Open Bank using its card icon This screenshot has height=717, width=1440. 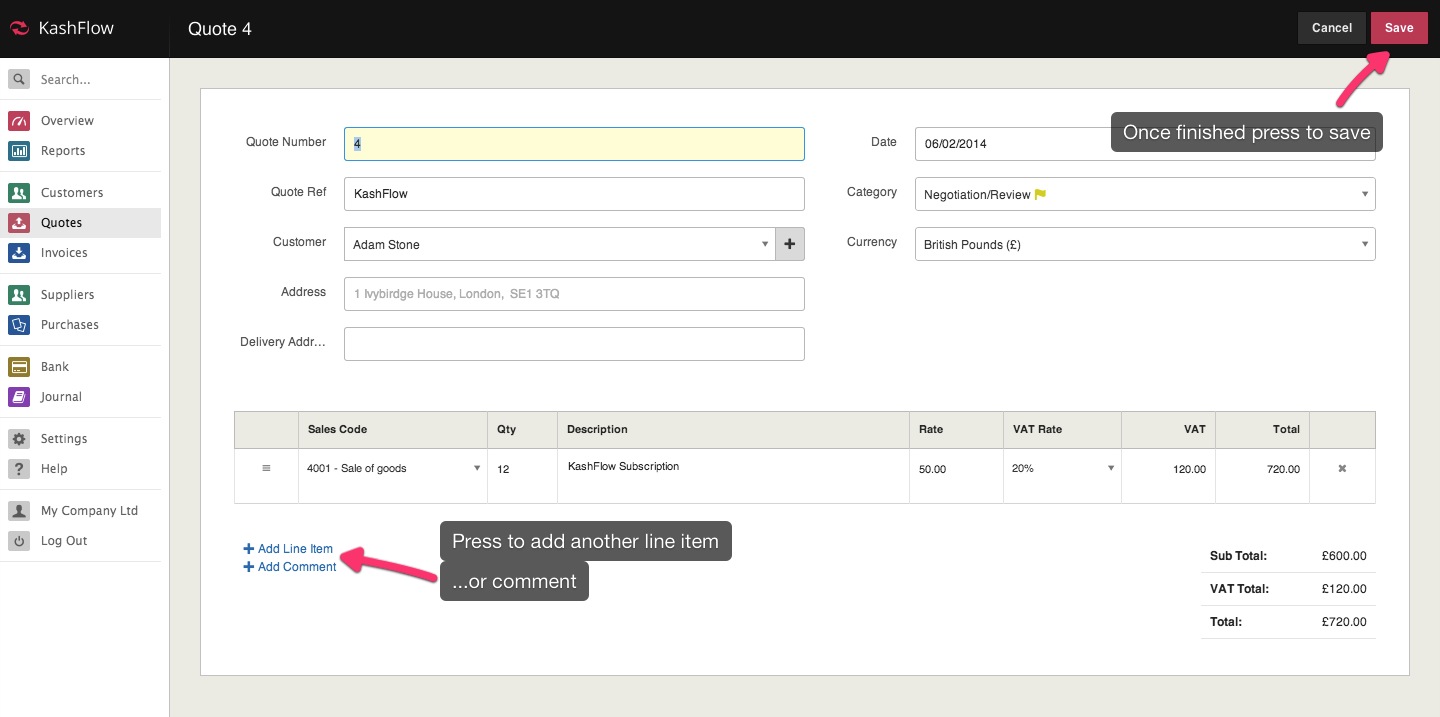pyautogui.click(x=19, y=367)
